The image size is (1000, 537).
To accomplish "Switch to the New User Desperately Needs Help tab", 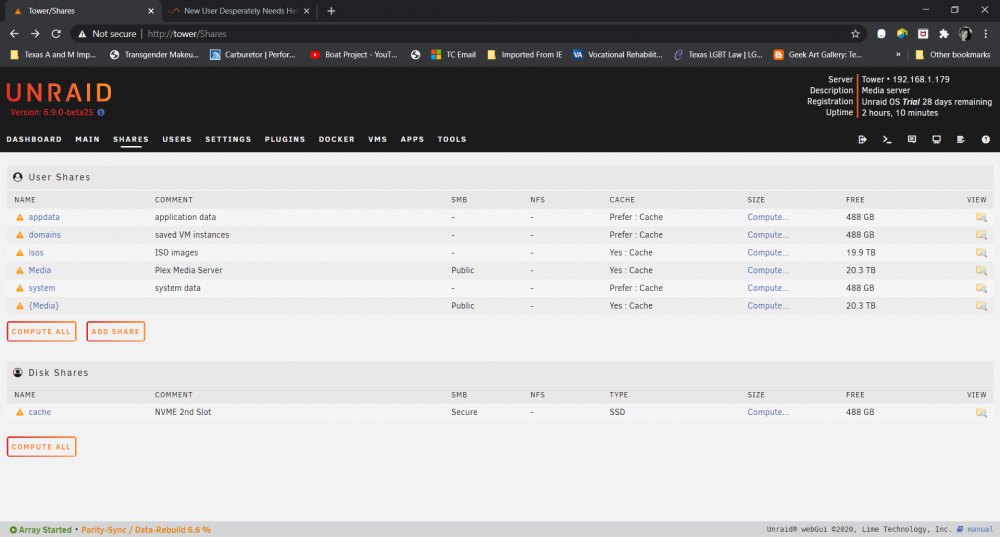I will point(239,11).
